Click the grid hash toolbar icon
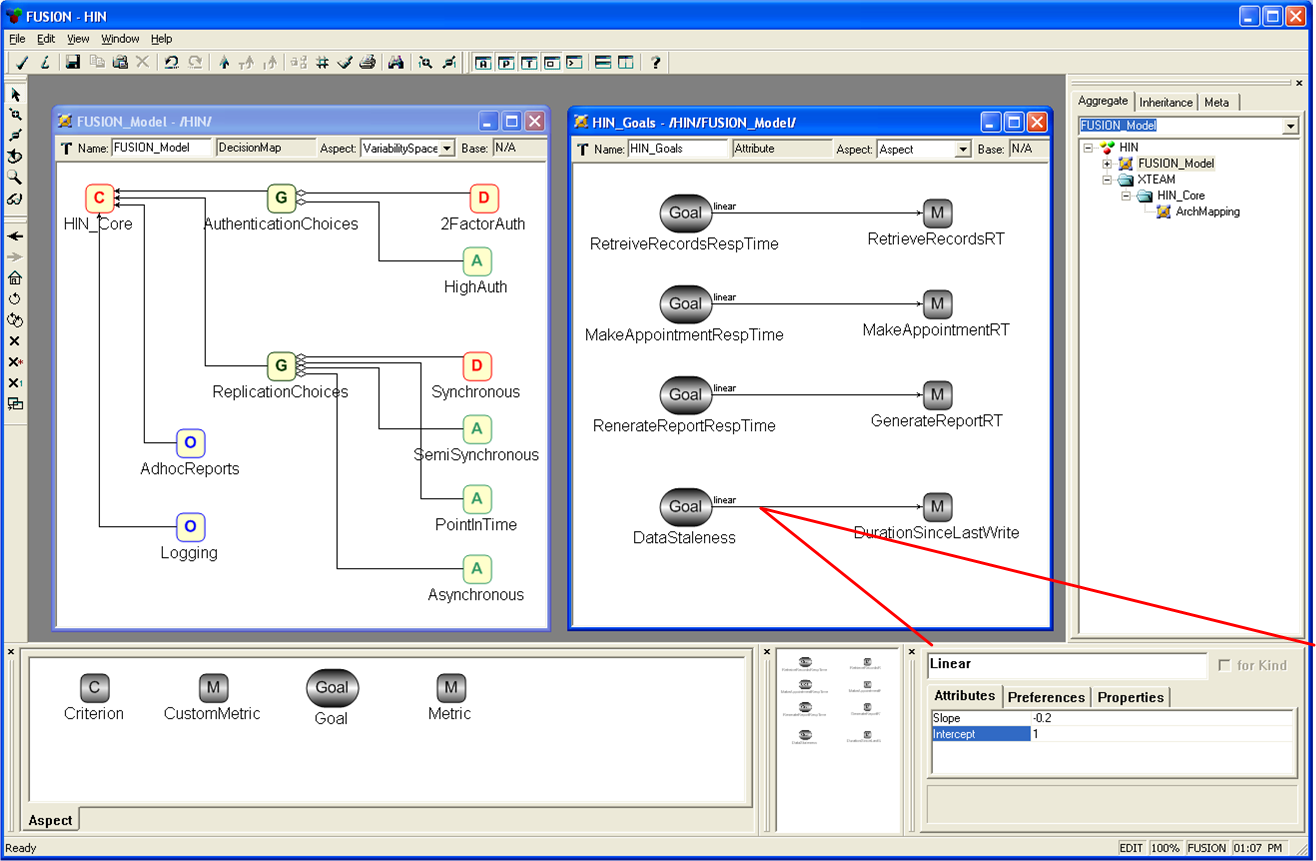 [322, 62]
